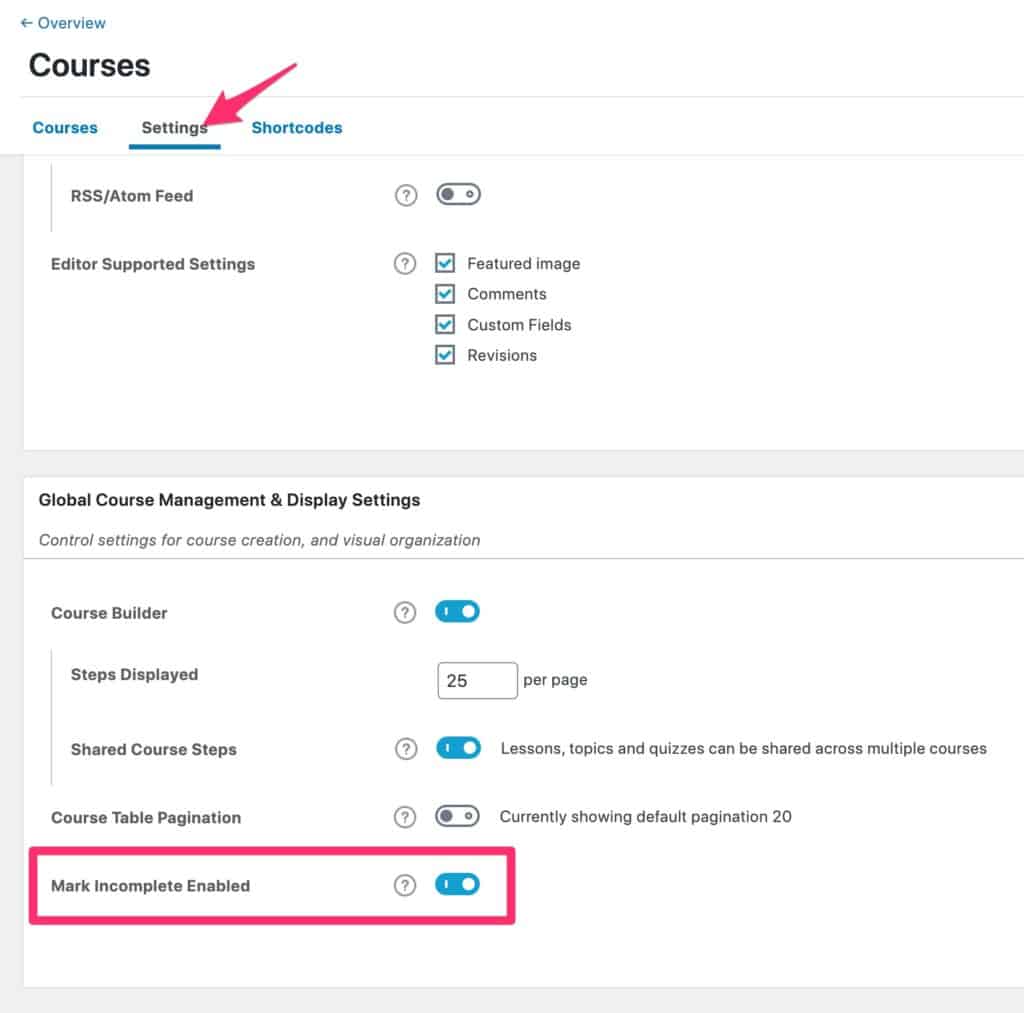Click the 'Lessons, topics and quizzes' description text

click(743, 748)
